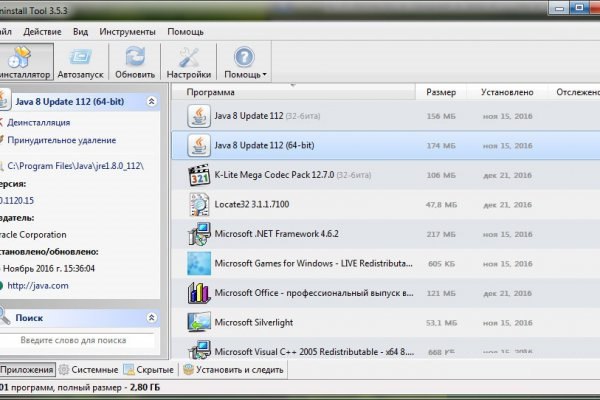The image size is (600, 400).
Task: Switch to the Скрытые tab
Action: point(149,370)
